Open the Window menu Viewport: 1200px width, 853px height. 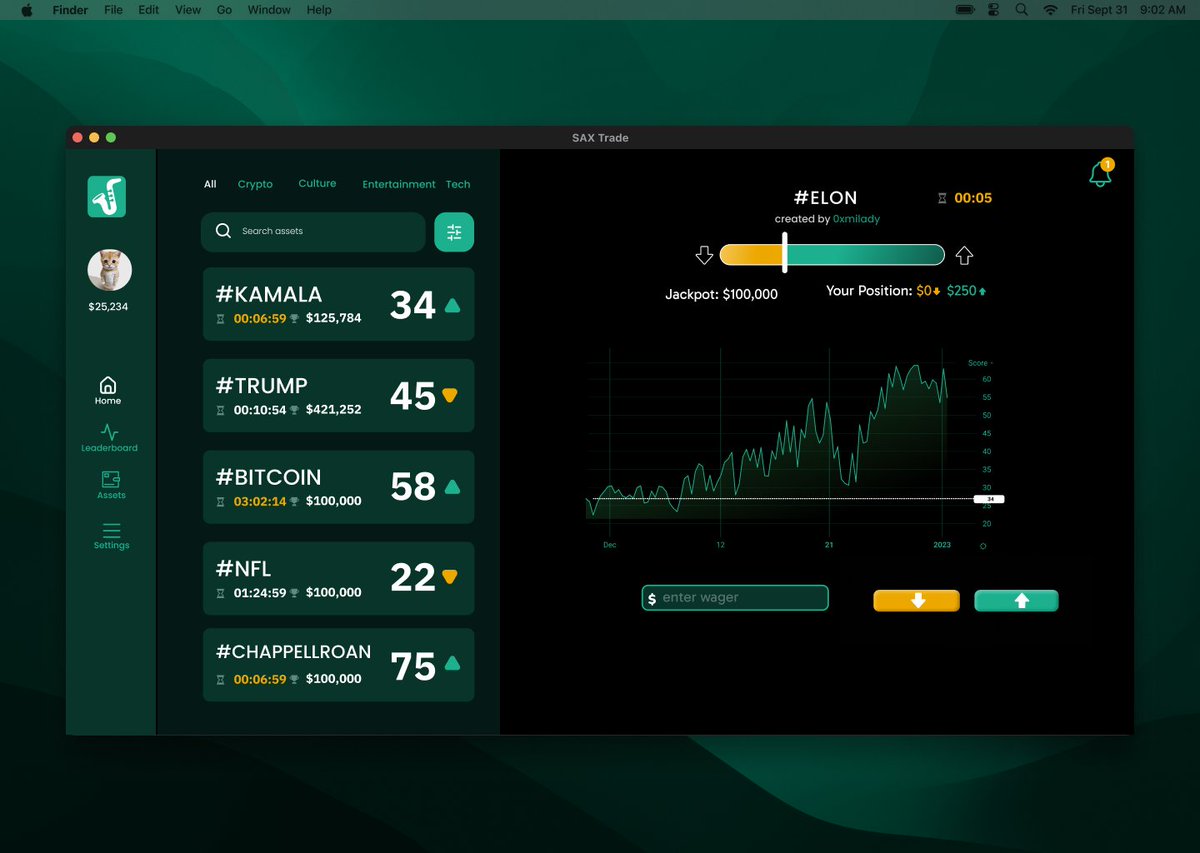pyautogui.click(x=269, y=10)
